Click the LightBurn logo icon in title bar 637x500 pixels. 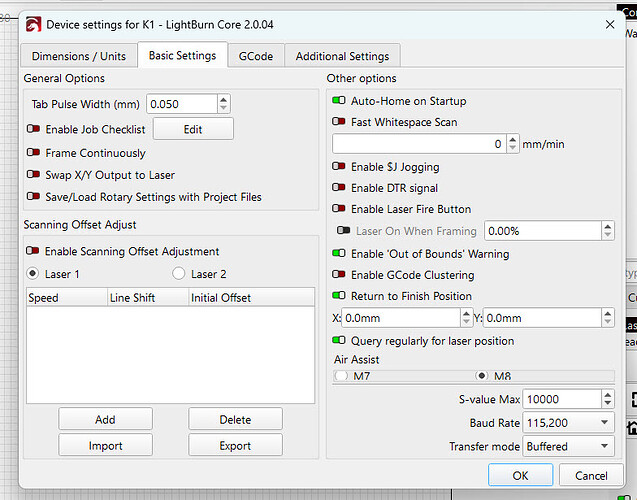pos(32,23)
